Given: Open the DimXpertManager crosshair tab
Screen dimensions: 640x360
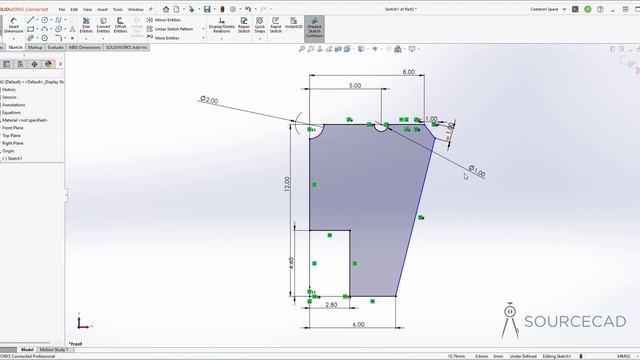Looking at the screenshot, I should [x=34, y=64].
